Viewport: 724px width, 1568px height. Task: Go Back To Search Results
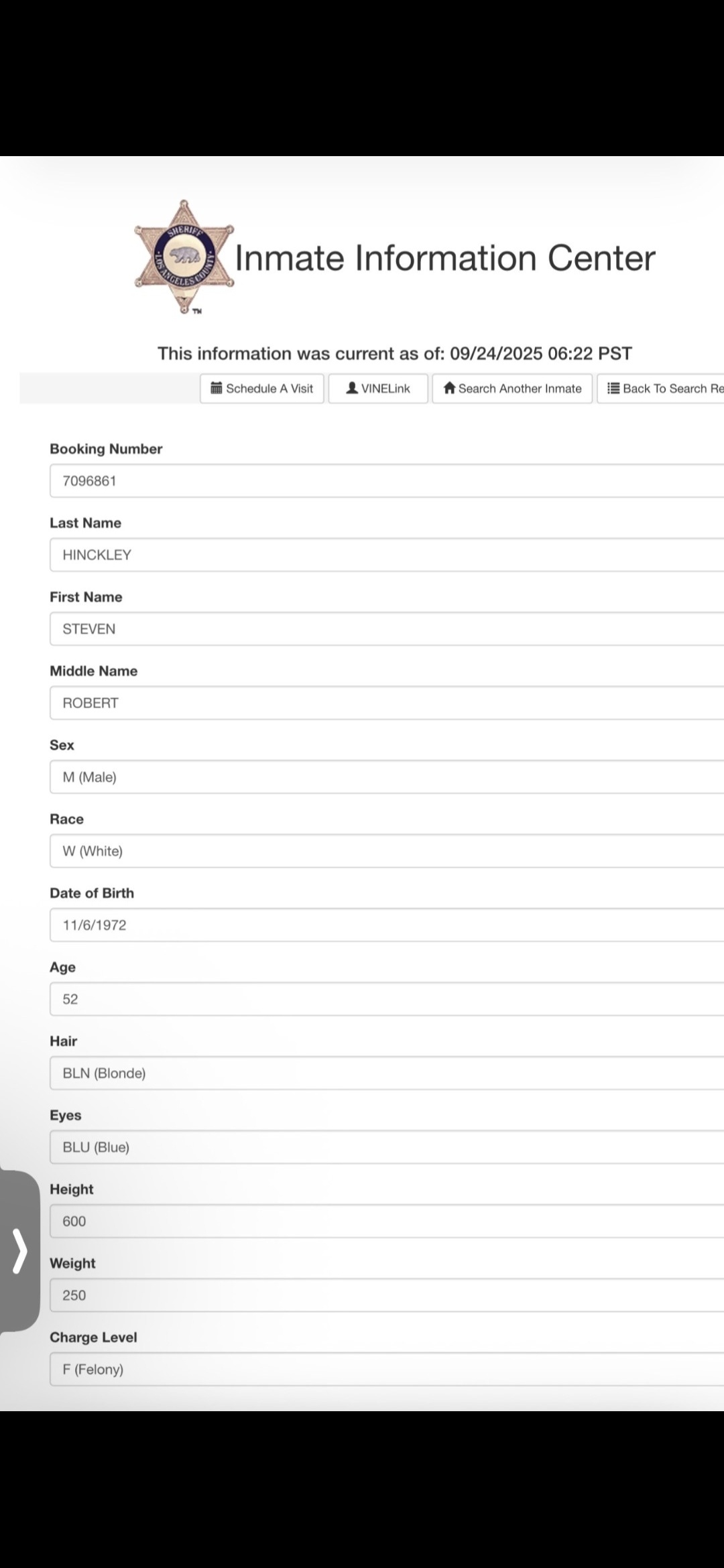point(660,389)
